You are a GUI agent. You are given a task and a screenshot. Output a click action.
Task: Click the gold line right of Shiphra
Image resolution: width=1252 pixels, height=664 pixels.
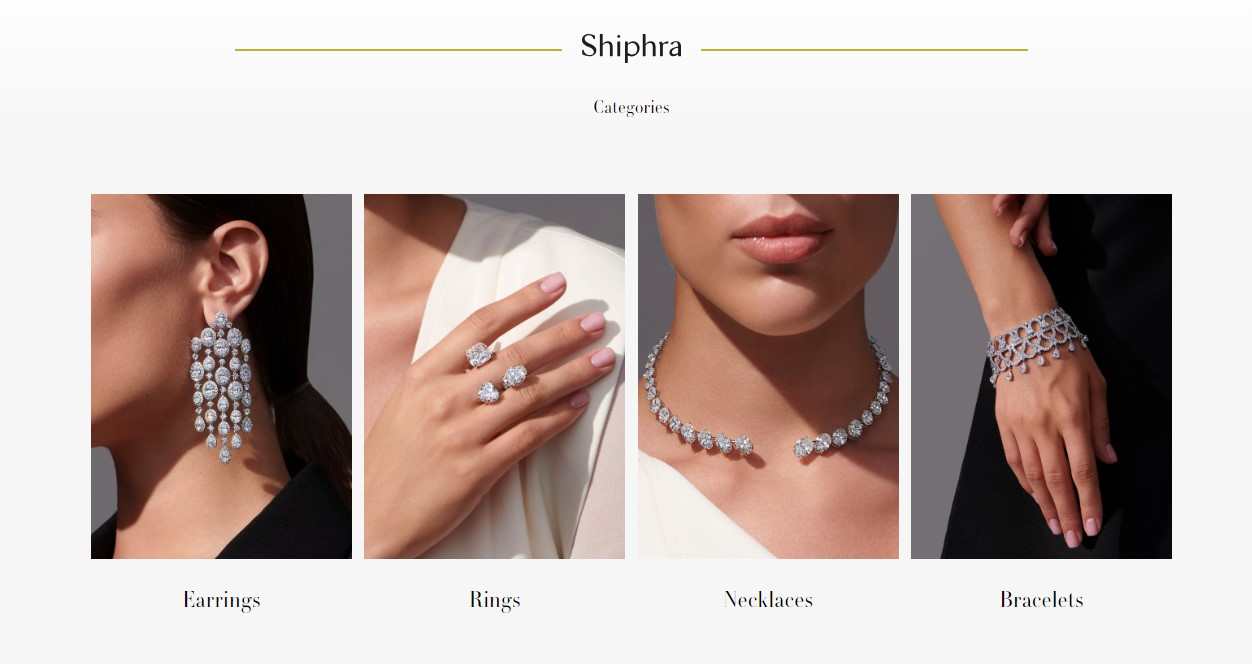(864, 49)
